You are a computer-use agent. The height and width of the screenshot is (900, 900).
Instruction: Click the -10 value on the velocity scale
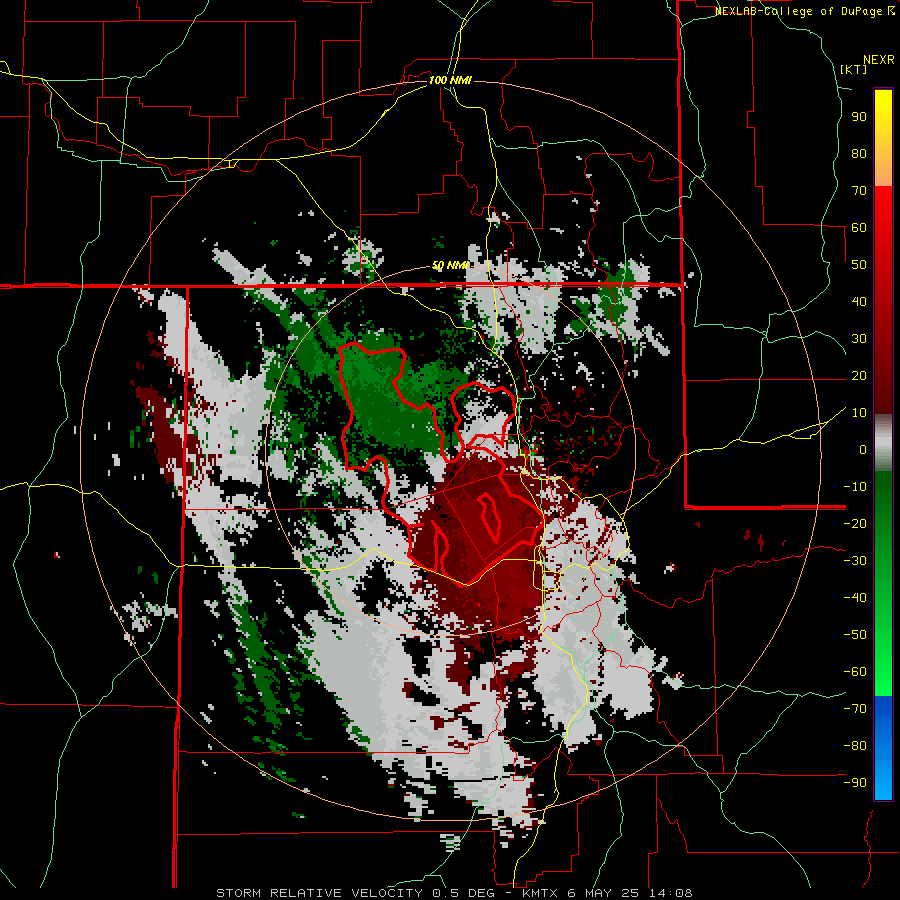click(x=855, y=487)
